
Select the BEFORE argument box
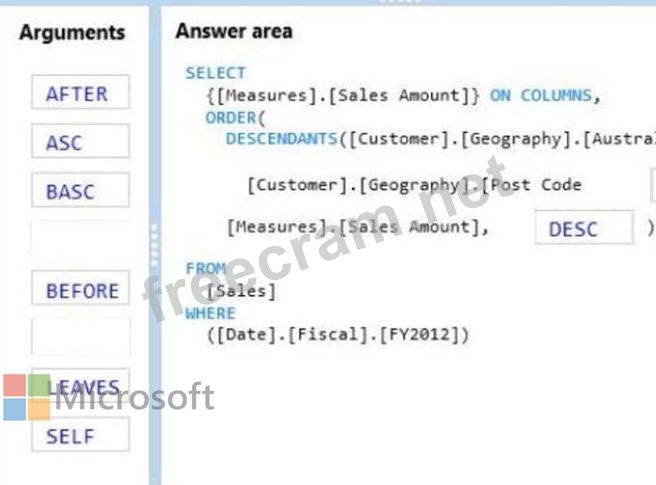pos(80,291)
